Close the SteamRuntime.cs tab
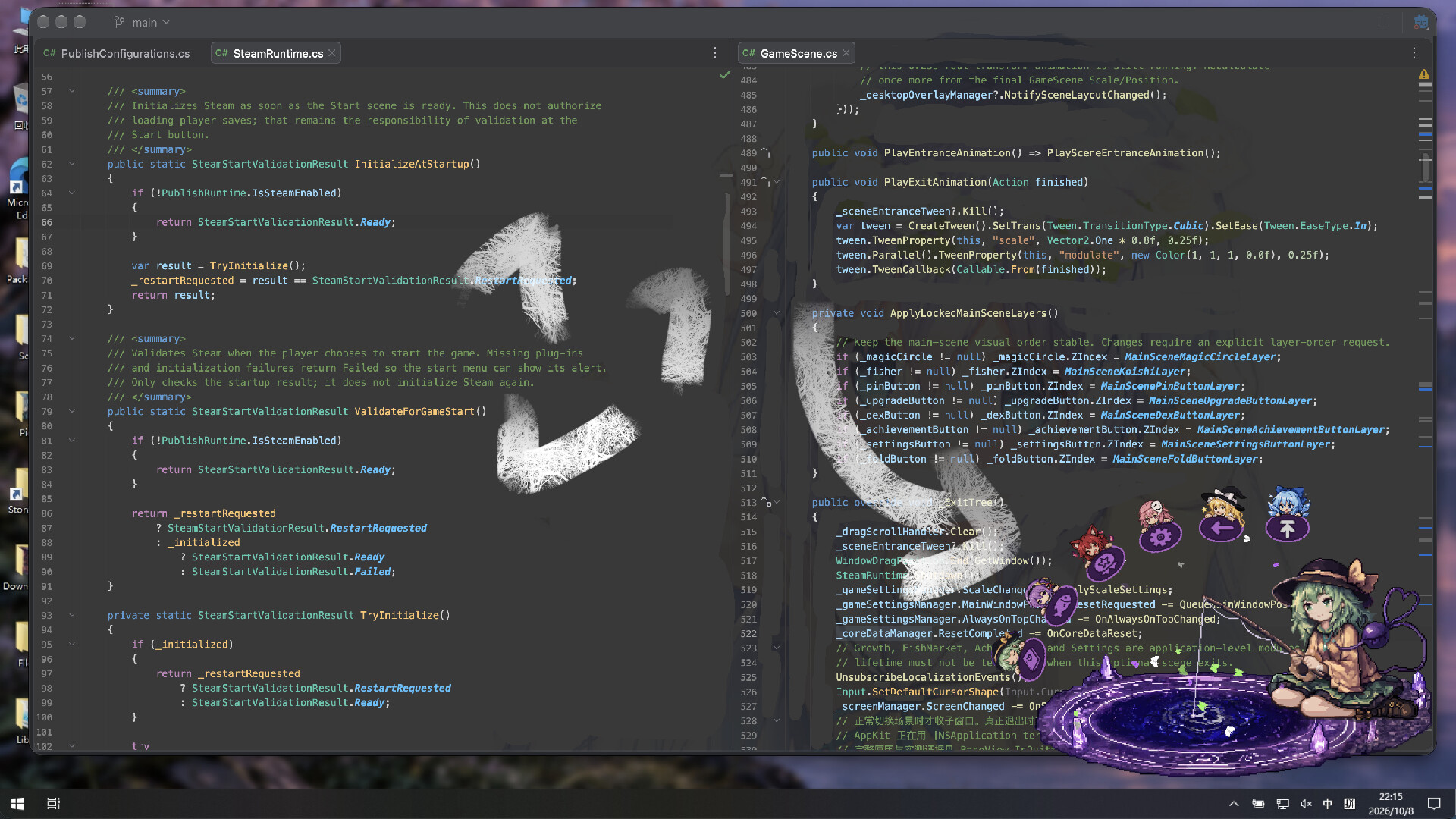This screenshot has width=1456, height=819. click(x=332, y=53)
